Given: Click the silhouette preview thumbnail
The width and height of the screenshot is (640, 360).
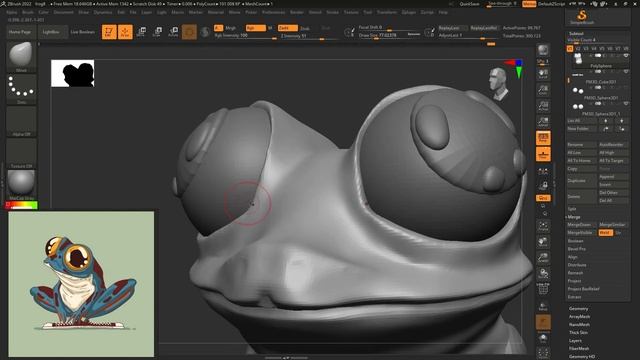Looking at the screenshot, I should click(73, 73).
